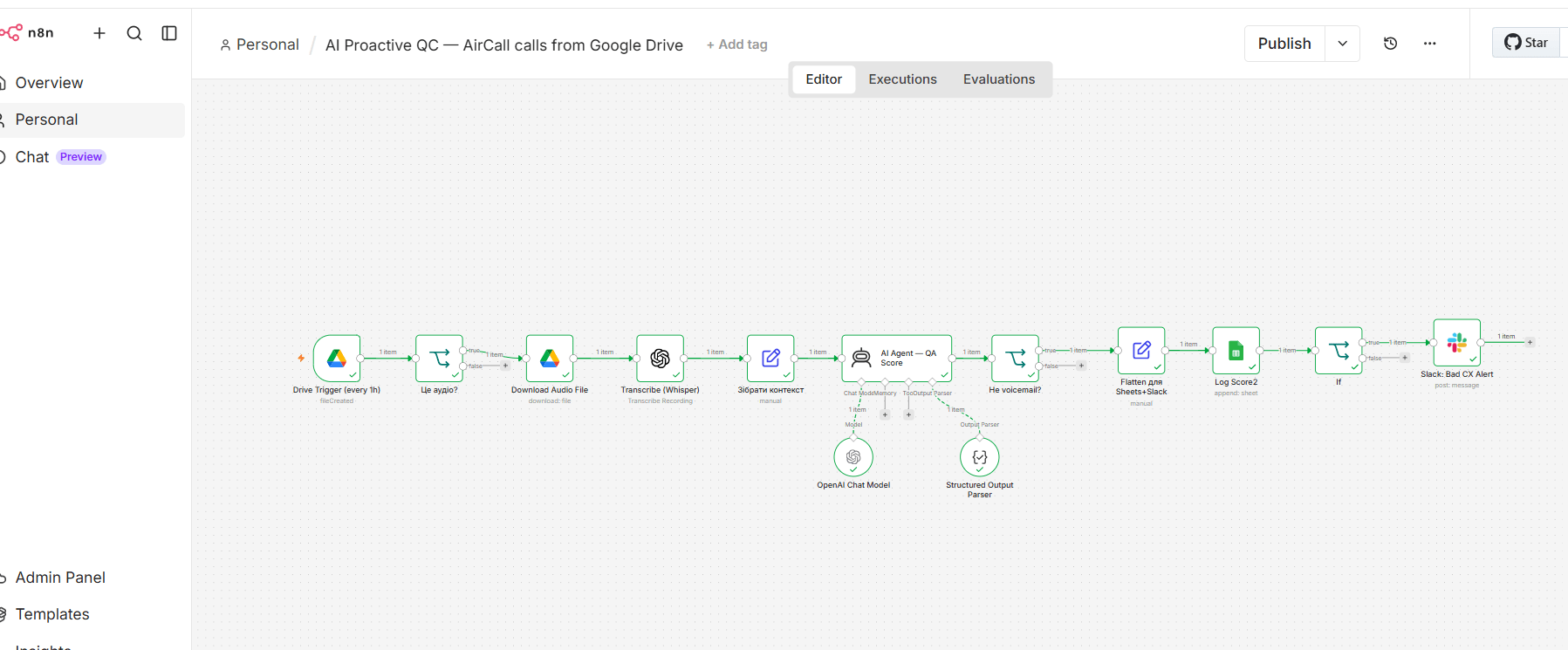Open the three-dot workflow options menu
The image size is (1568, 650).
coord(1429,44)
